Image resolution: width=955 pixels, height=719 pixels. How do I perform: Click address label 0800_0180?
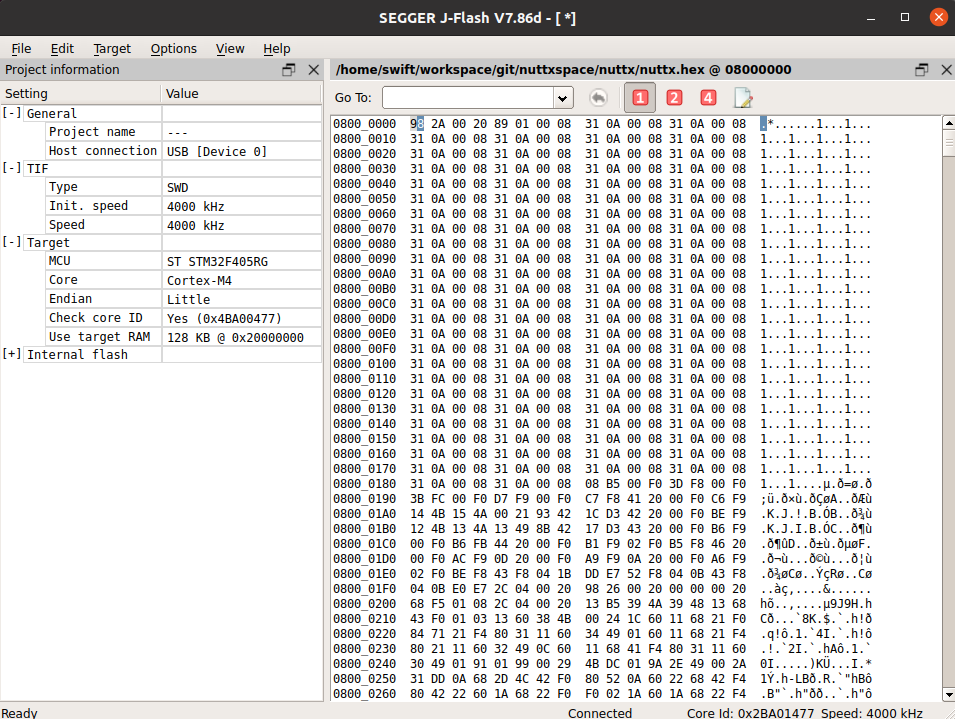(x=364, y=484)
